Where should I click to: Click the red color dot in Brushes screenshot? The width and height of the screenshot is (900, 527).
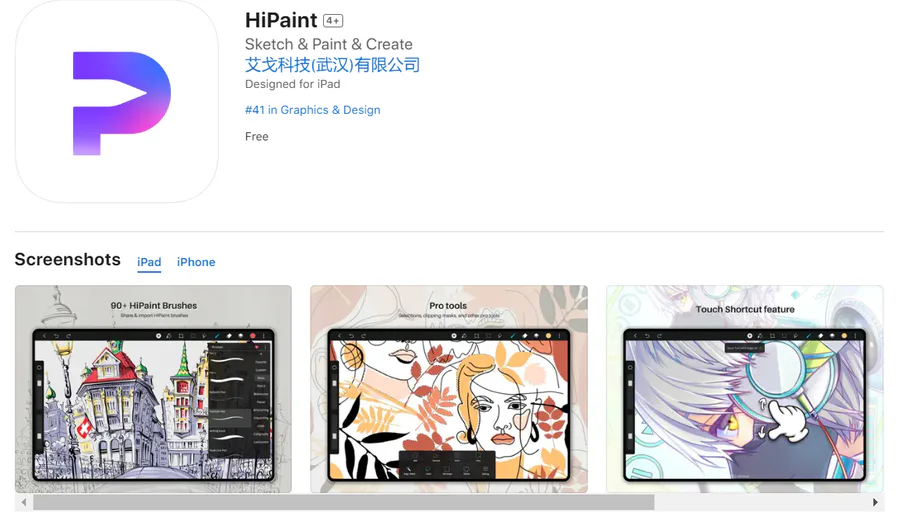click(x=253, y=336)
